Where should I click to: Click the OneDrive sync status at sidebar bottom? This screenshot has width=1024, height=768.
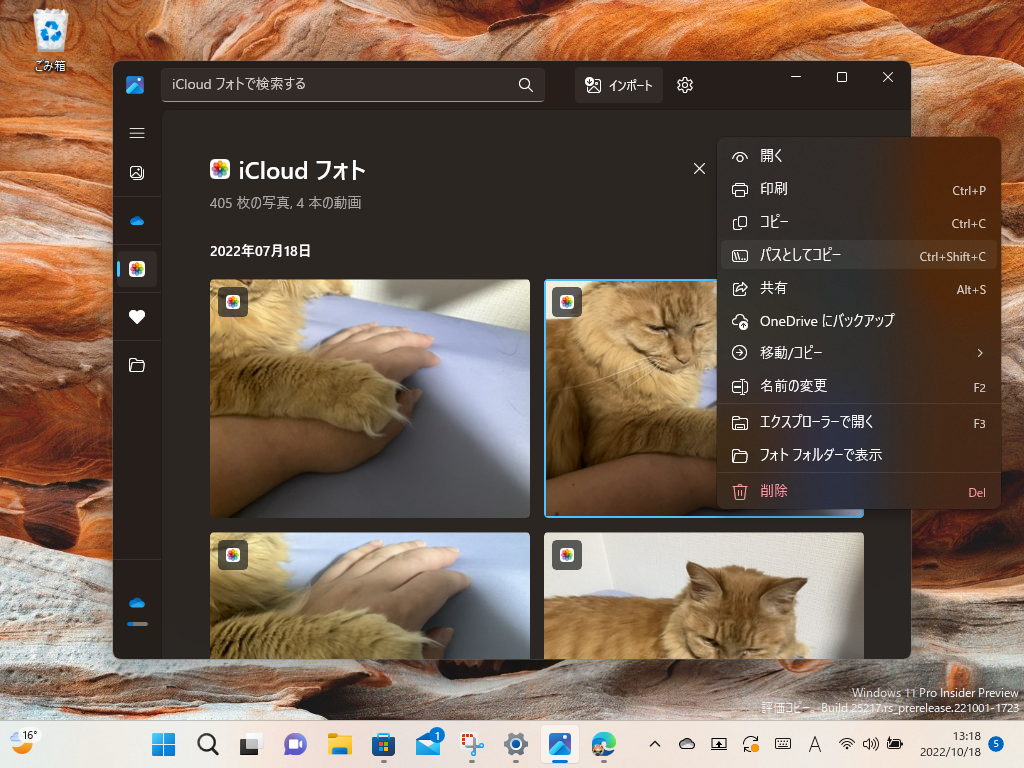pyautogui.click(x=137, y=601)
